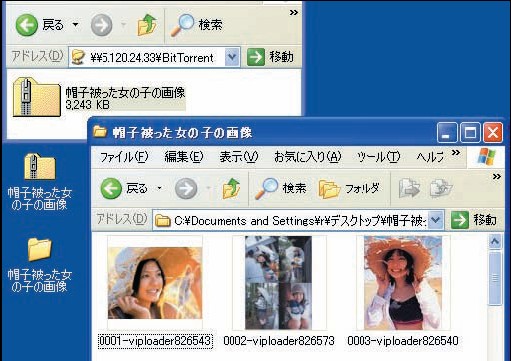
Task: Click the Windows flag logo
Action: pyautogui.click(x=486, y=157)
